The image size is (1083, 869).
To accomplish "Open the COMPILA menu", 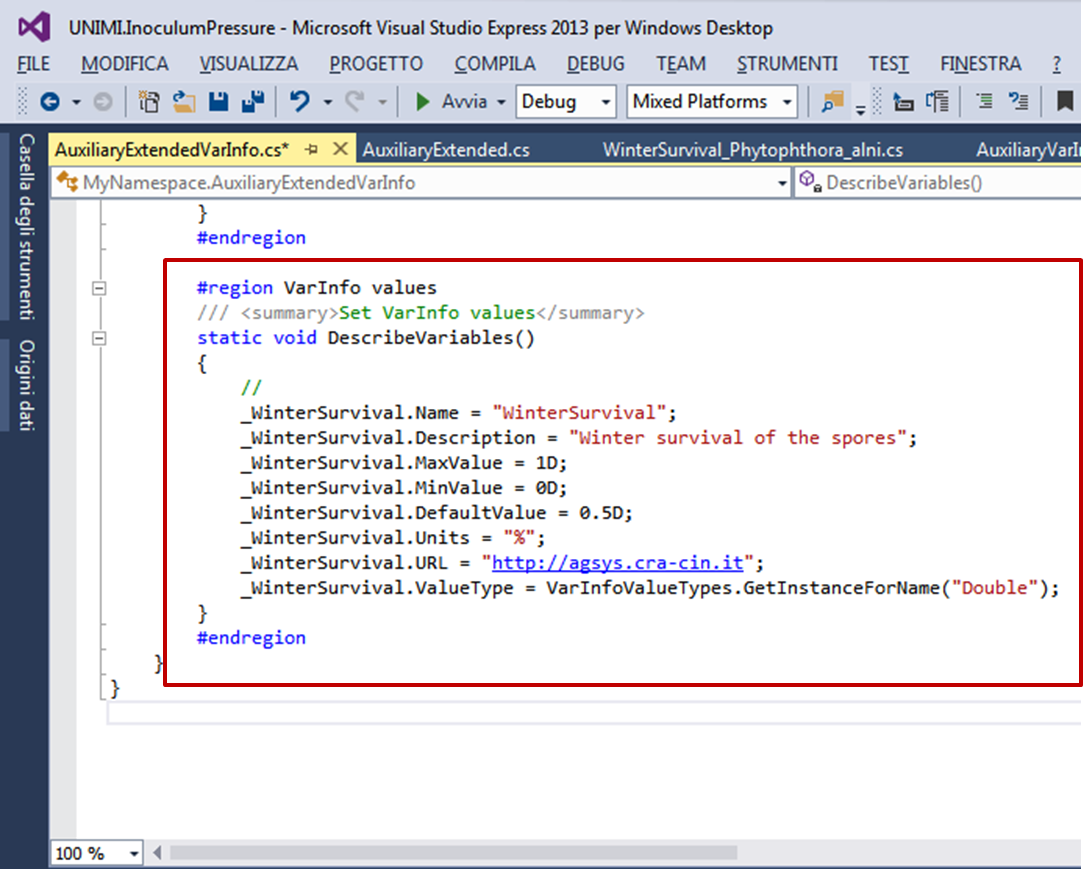I will tap(495, 64).
